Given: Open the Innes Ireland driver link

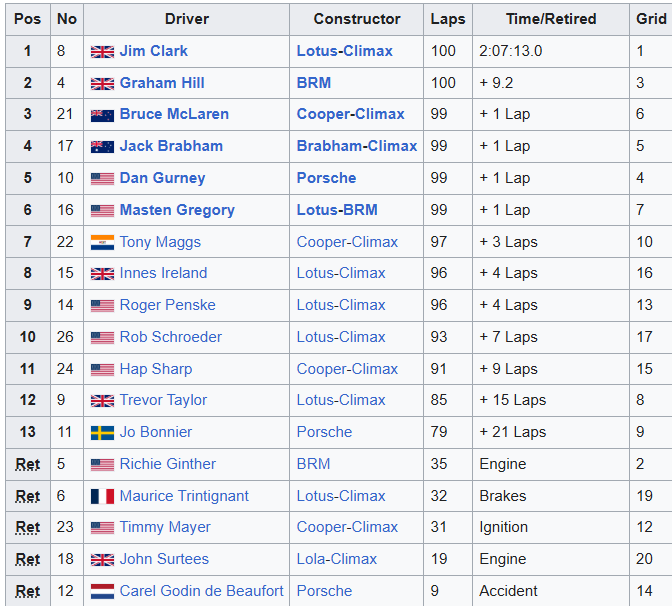Looking at the screenshot, I should point(163,273).
